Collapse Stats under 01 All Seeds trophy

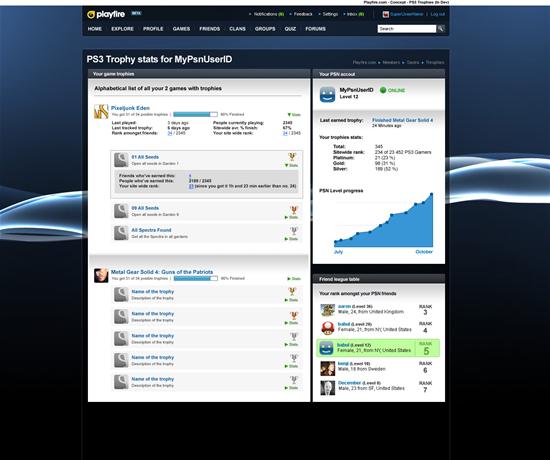point(291,165)
